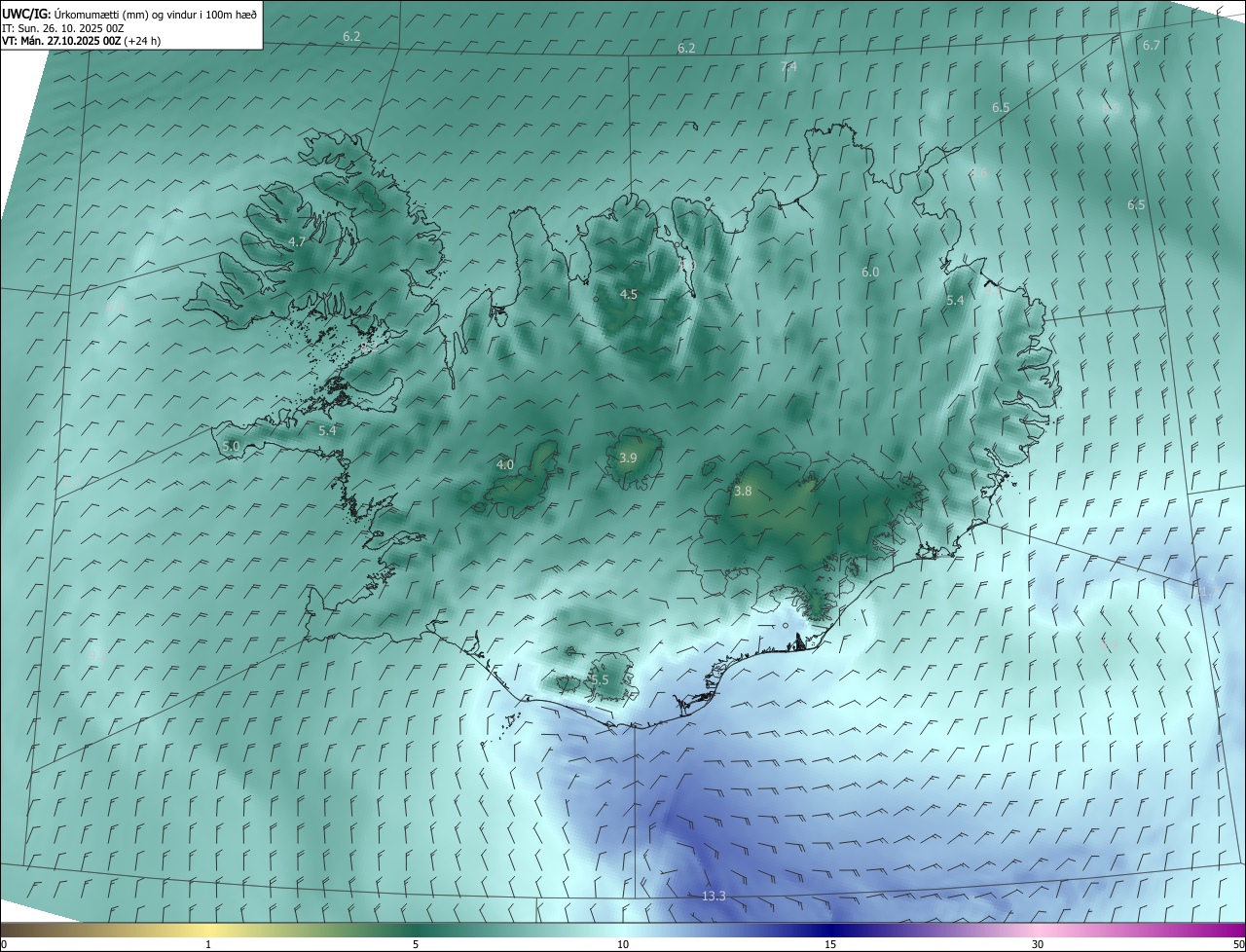Click the 4.0 value on Langjökull glacier
The width and height of the screenshot is (1246, 952).
tap(505, 465)
